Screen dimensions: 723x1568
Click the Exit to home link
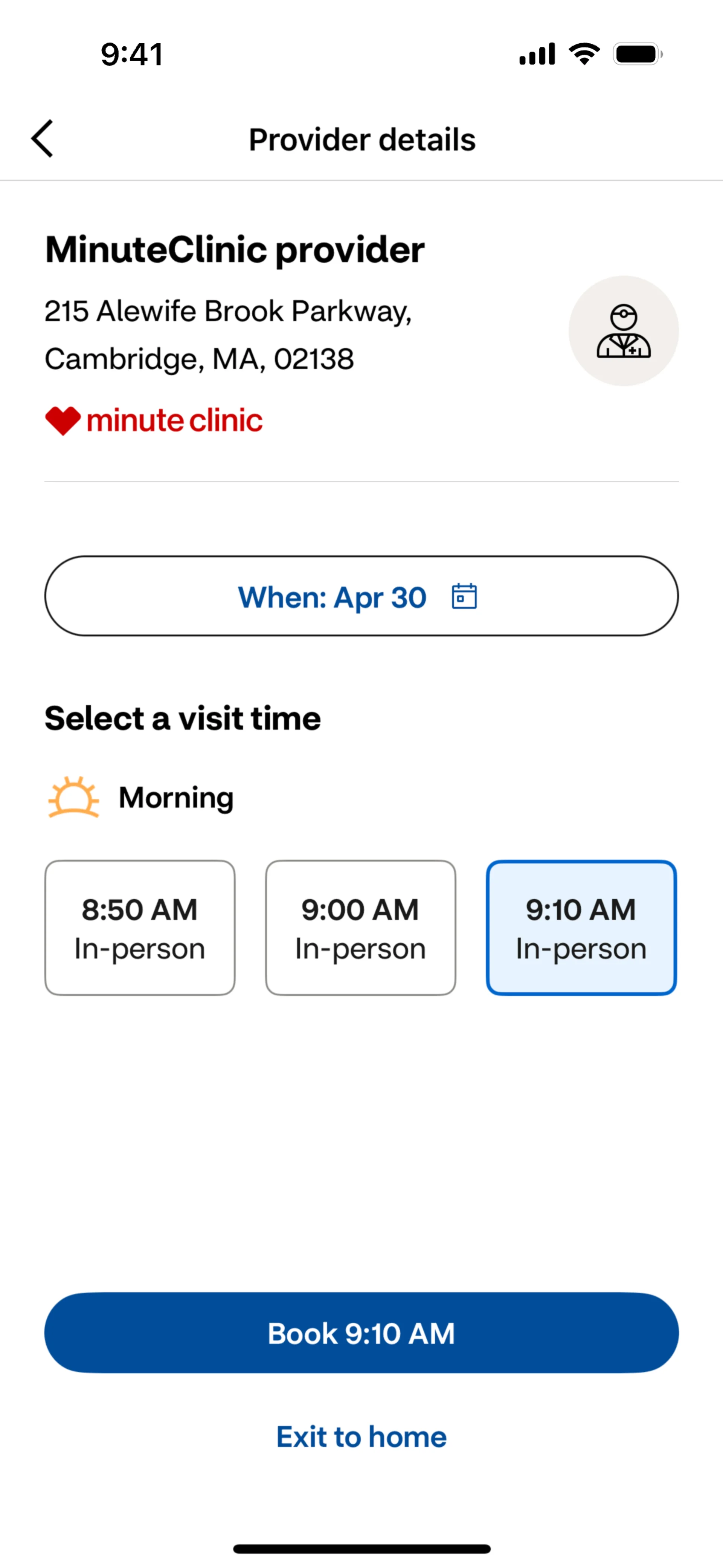[361, 1437]
